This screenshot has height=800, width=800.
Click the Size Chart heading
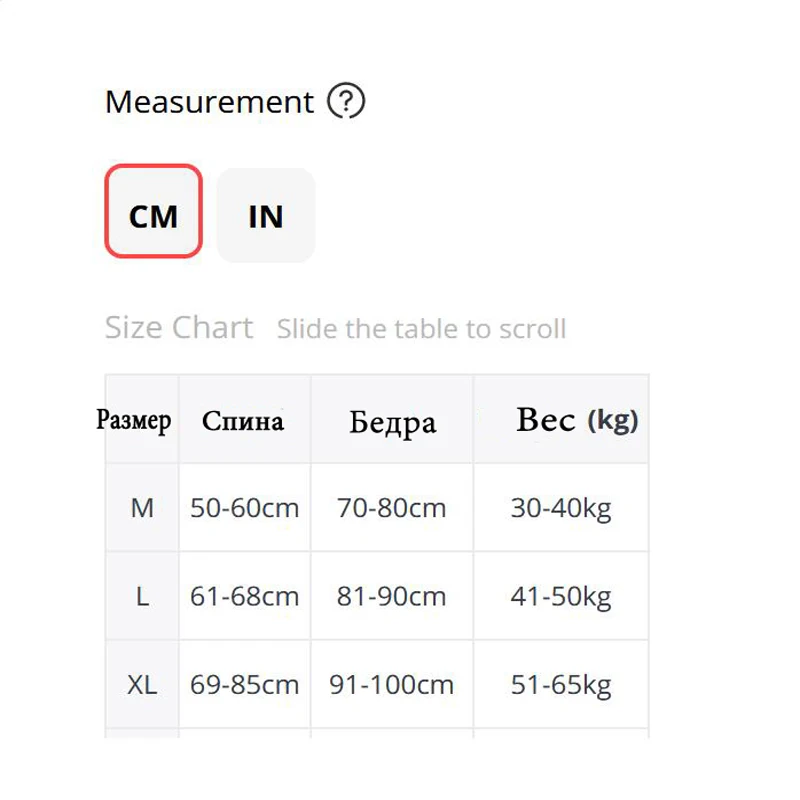pos(179,328)
